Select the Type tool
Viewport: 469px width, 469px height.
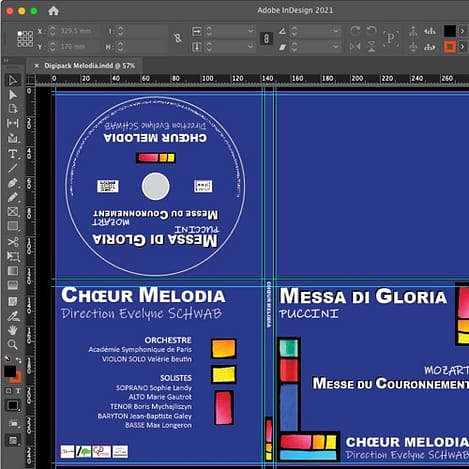13,154
